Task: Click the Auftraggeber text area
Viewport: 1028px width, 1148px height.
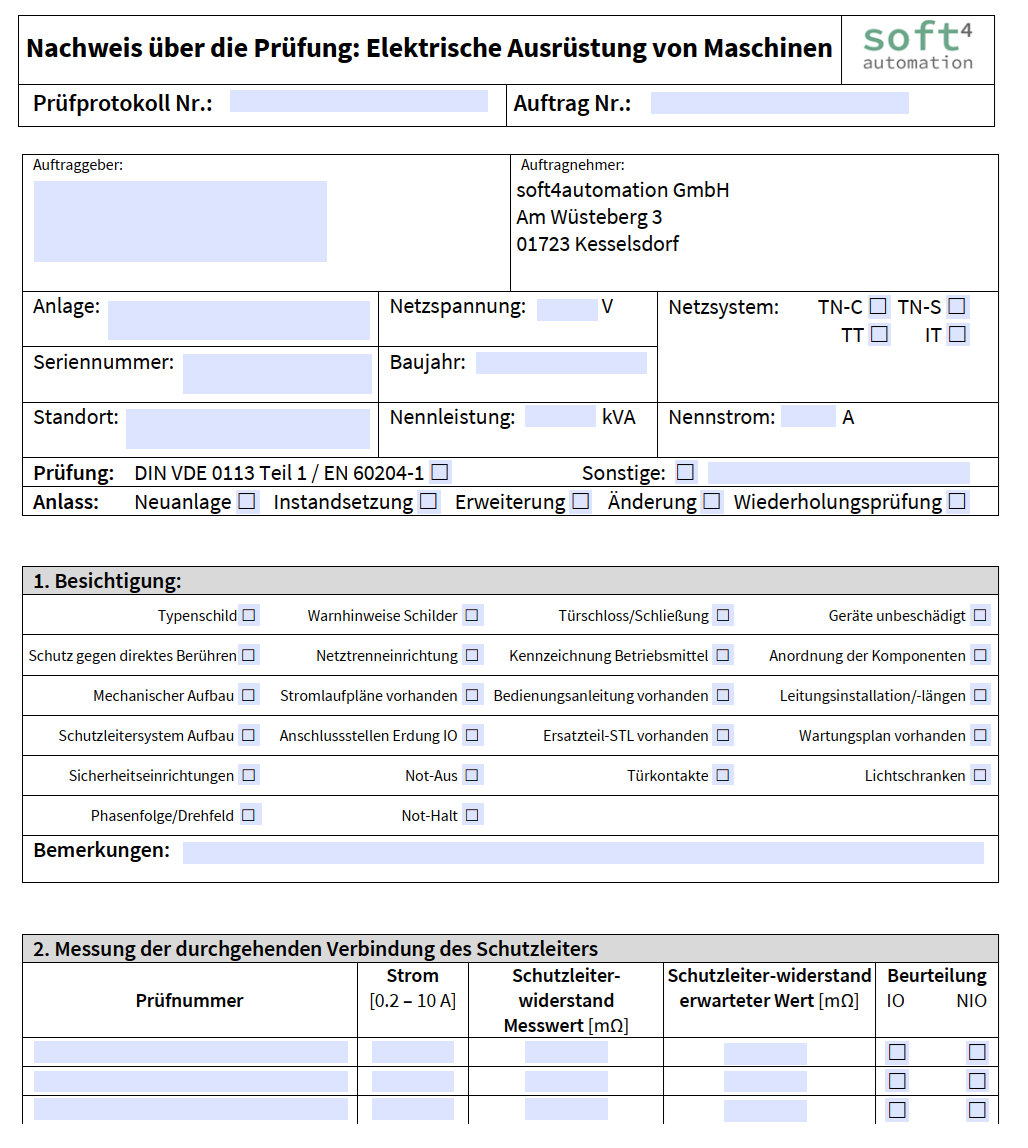Action: point(180,221)
